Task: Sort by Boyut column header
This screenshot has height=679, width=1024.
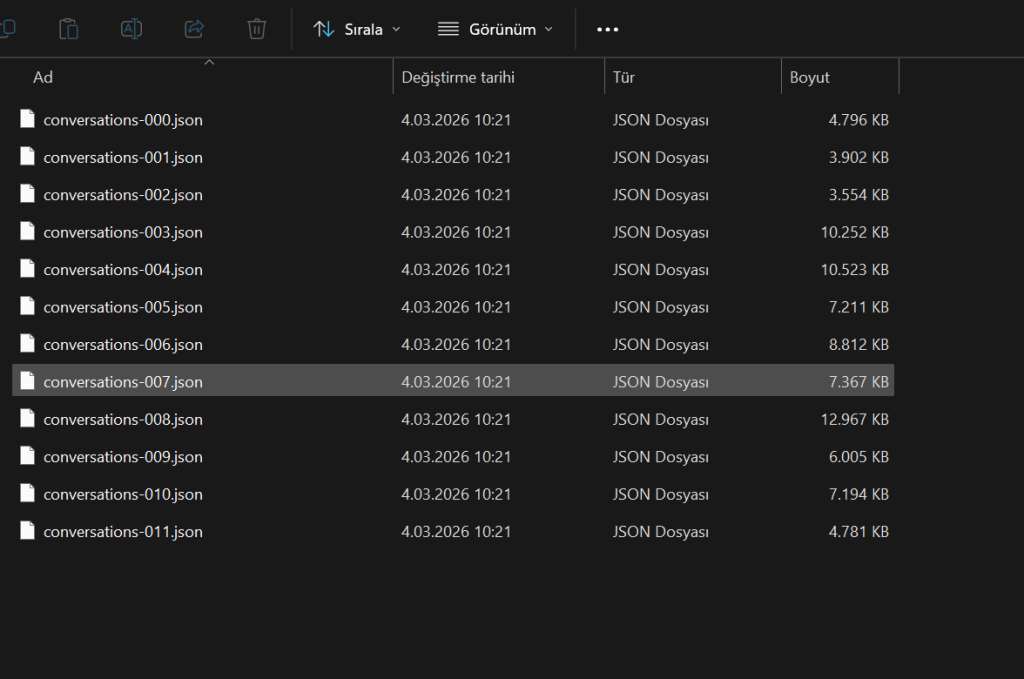Action: pos(809,77)
